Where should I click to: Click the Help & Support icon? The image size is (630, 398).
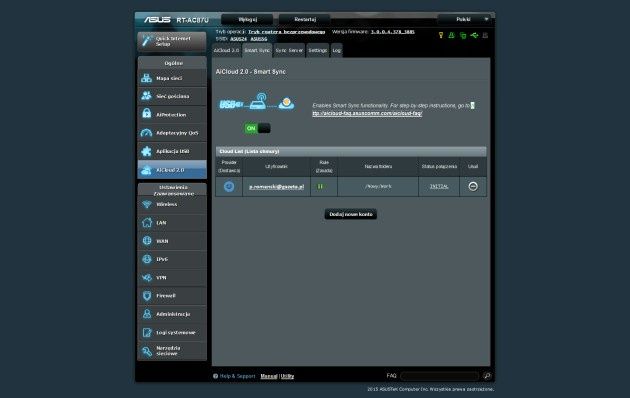(x=216, y=376)
